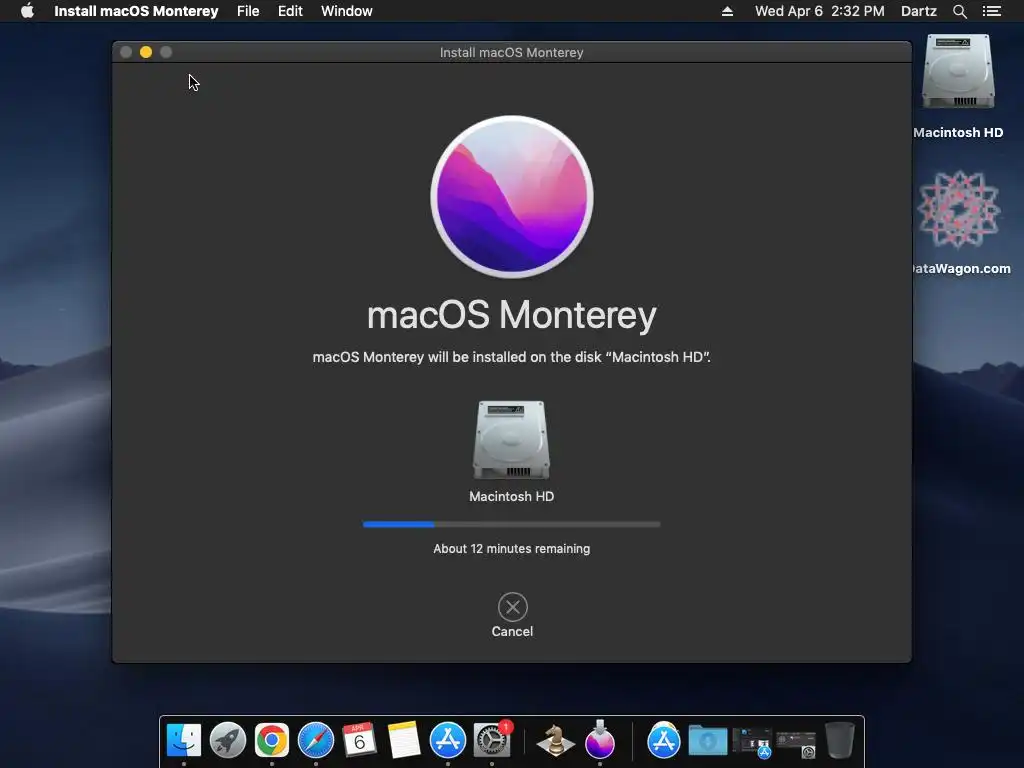The width and height of the screenshot is (1024, 768).
Task: Open the second screenshot stack before Trash
Action: (x=796, y=743)
